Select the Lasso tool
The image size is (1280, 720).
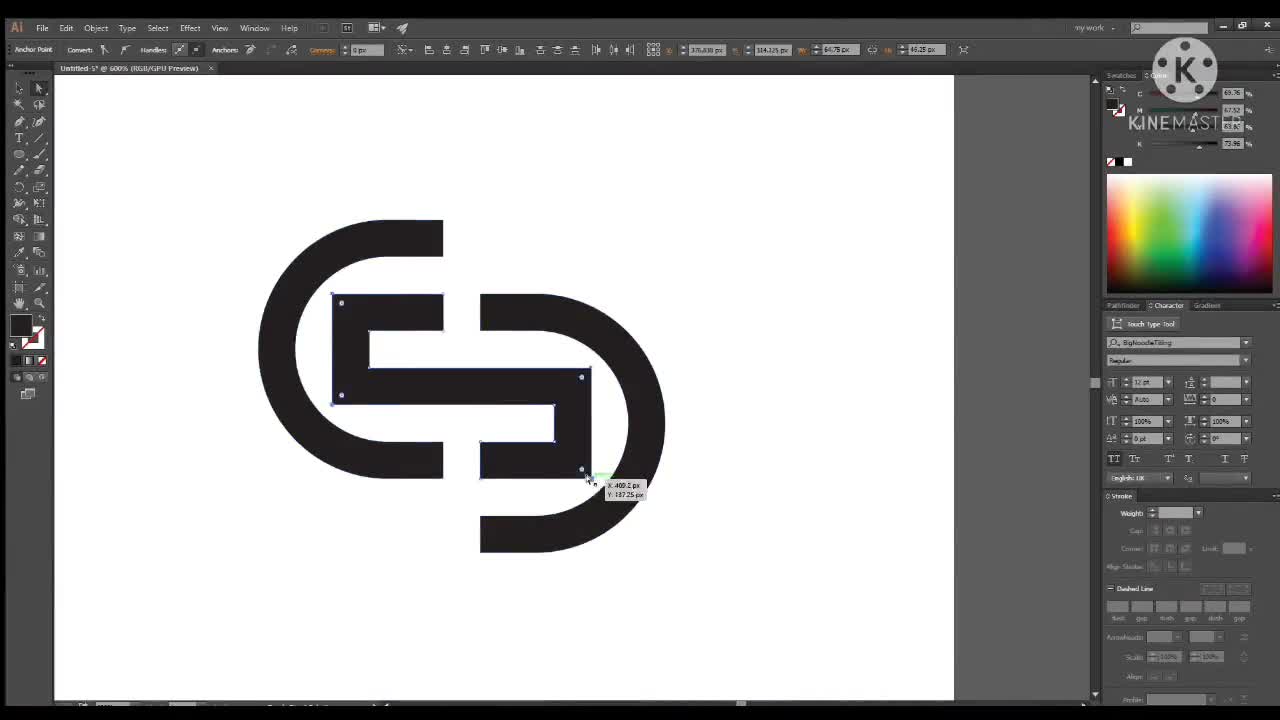click(x=39, y=104)
